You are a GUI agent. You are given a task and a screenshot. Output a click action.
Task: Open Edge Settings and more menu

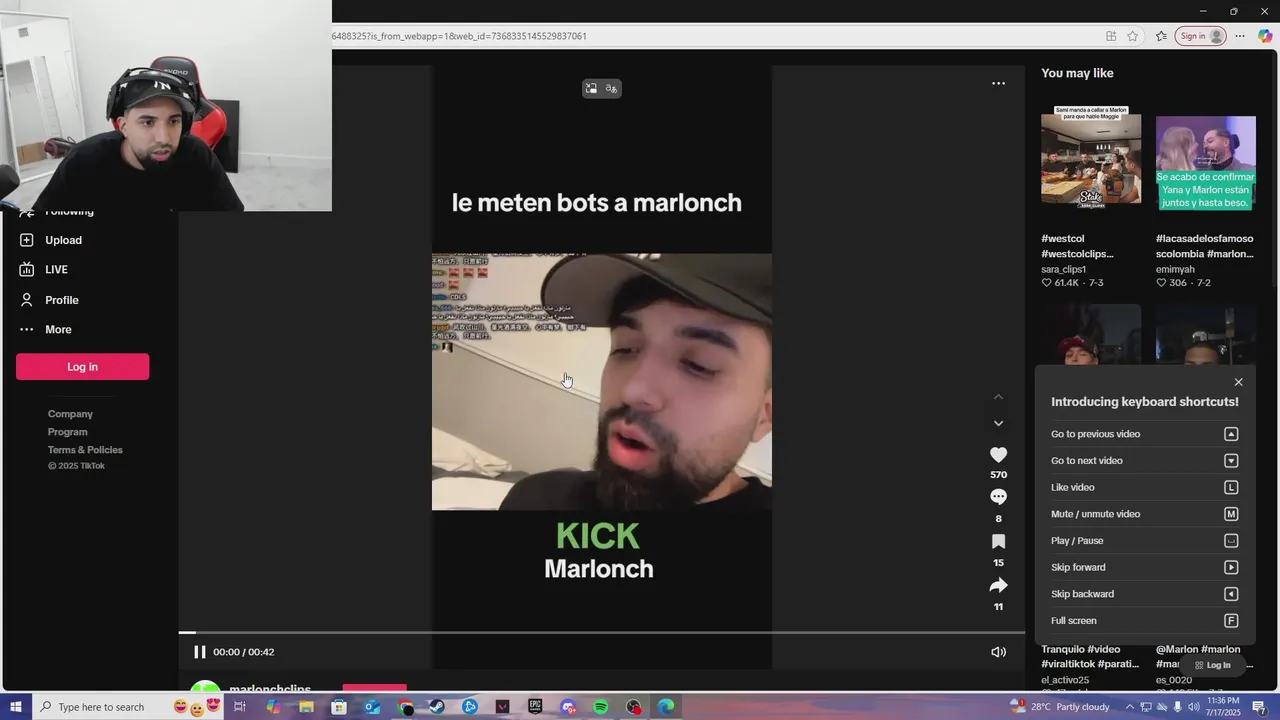[x=1240, y=36]
